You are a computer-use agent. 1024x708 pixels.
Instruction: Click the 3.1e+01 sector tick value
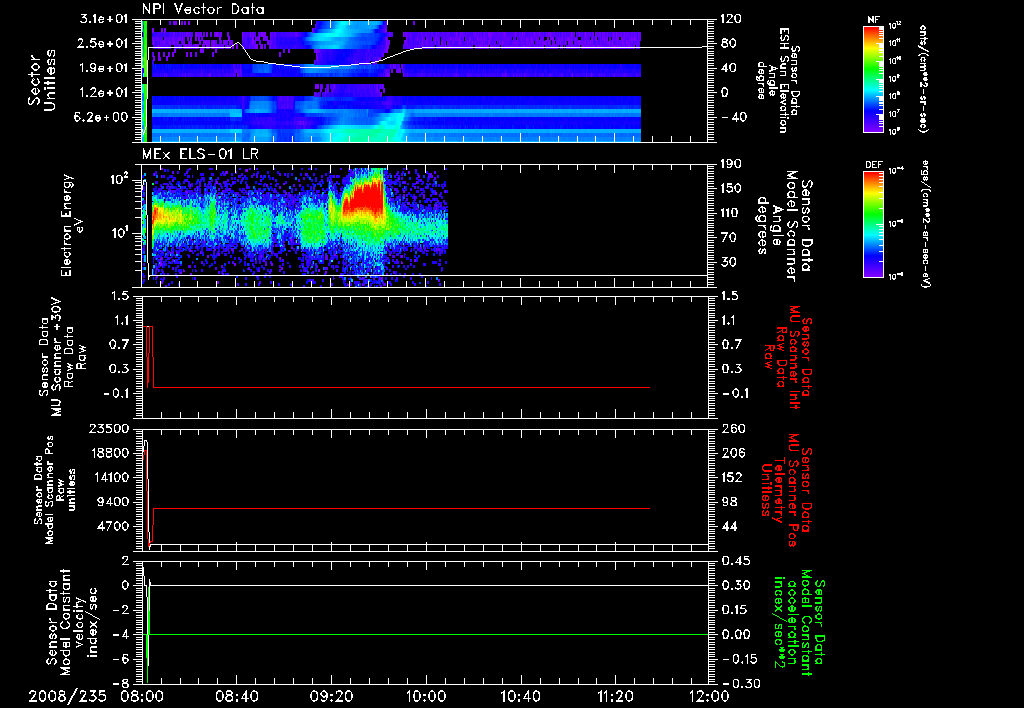coord(104,19)
